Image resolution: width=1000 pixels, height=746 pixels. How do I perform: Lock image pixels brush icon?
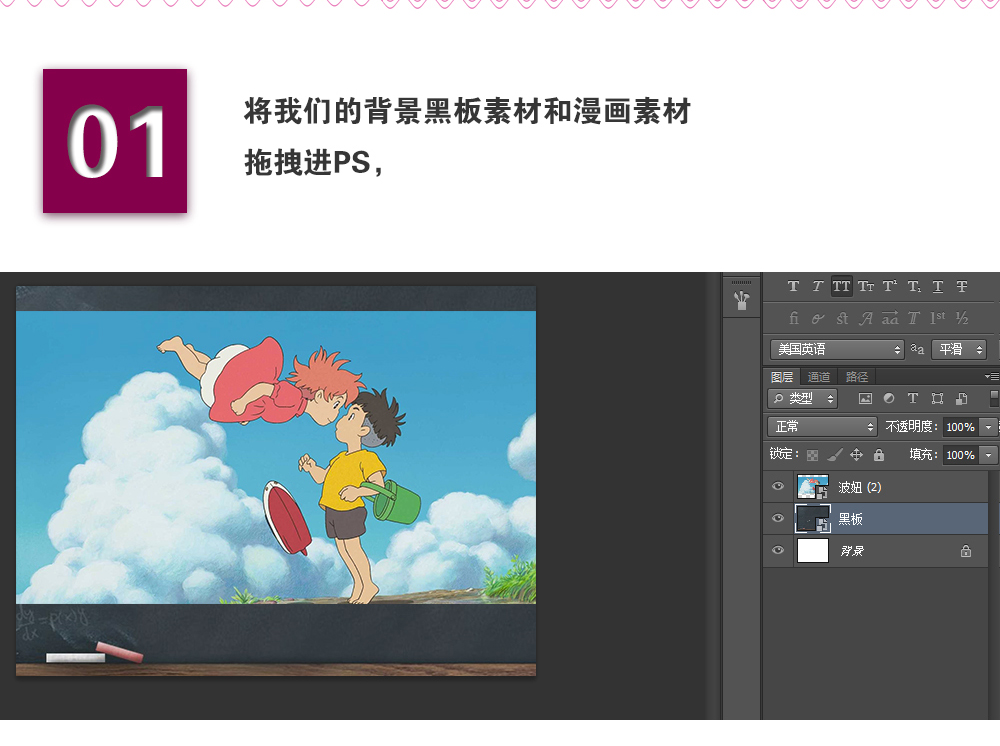click(x=835, y=455)
